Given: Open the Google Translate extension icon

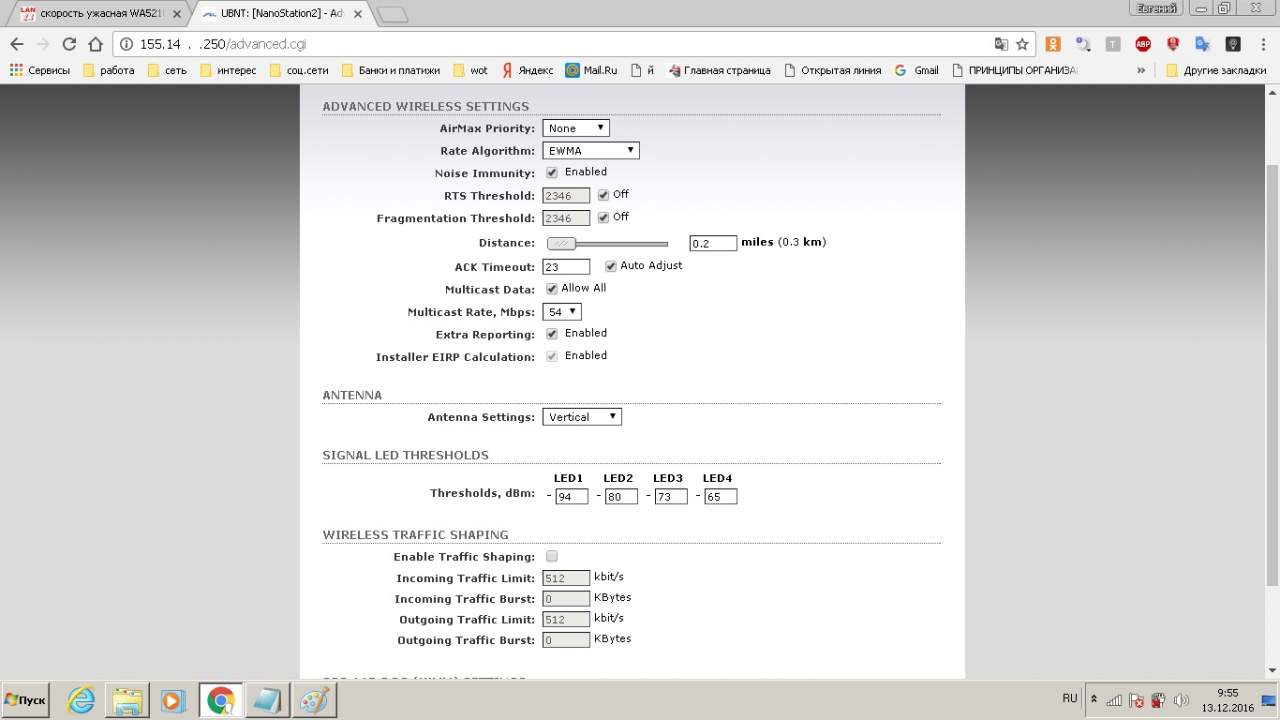Looking at the screenshot, I should pyautogui.click(x=1203, y=44).
